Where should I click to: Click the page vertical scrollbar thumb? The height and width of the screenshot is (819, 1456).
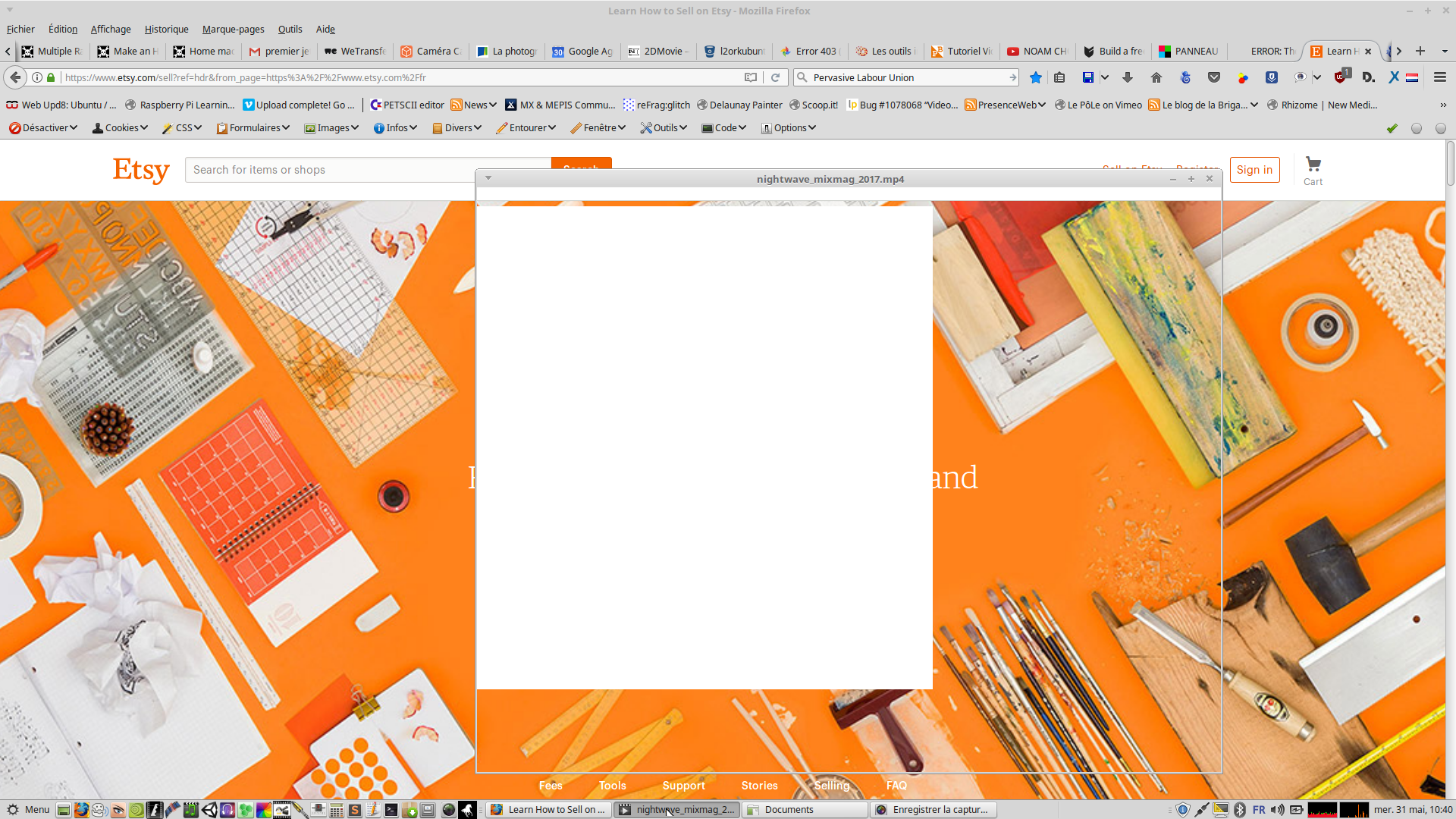[1450, 163]
